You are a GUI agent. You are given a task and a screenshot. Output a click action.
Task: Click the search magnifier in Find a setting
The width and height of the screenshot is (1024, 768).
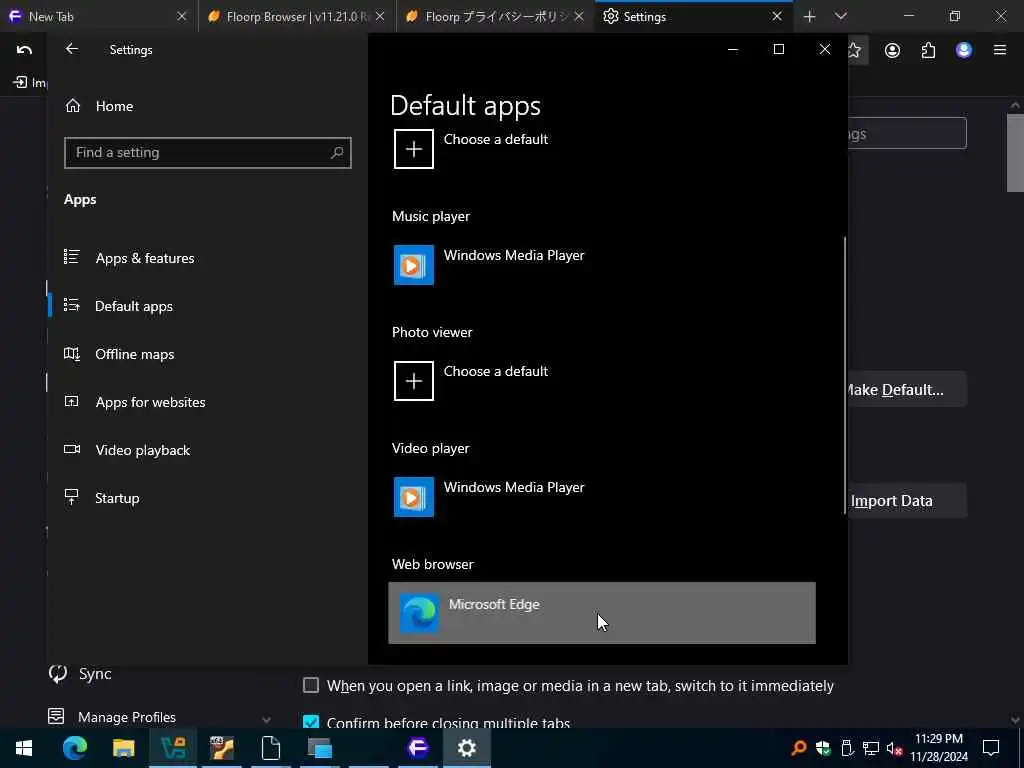click(337, 153)
